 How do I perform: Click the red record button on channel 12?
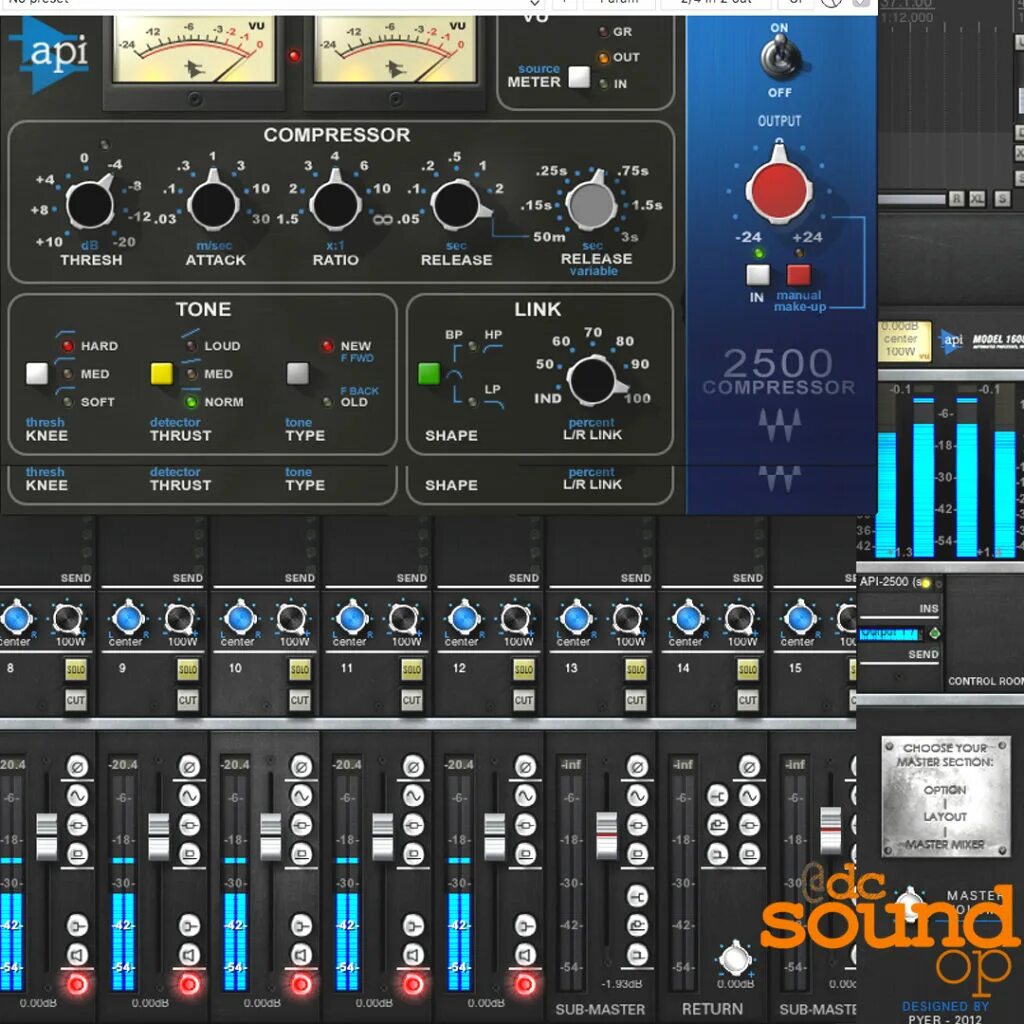coord(525,984)
